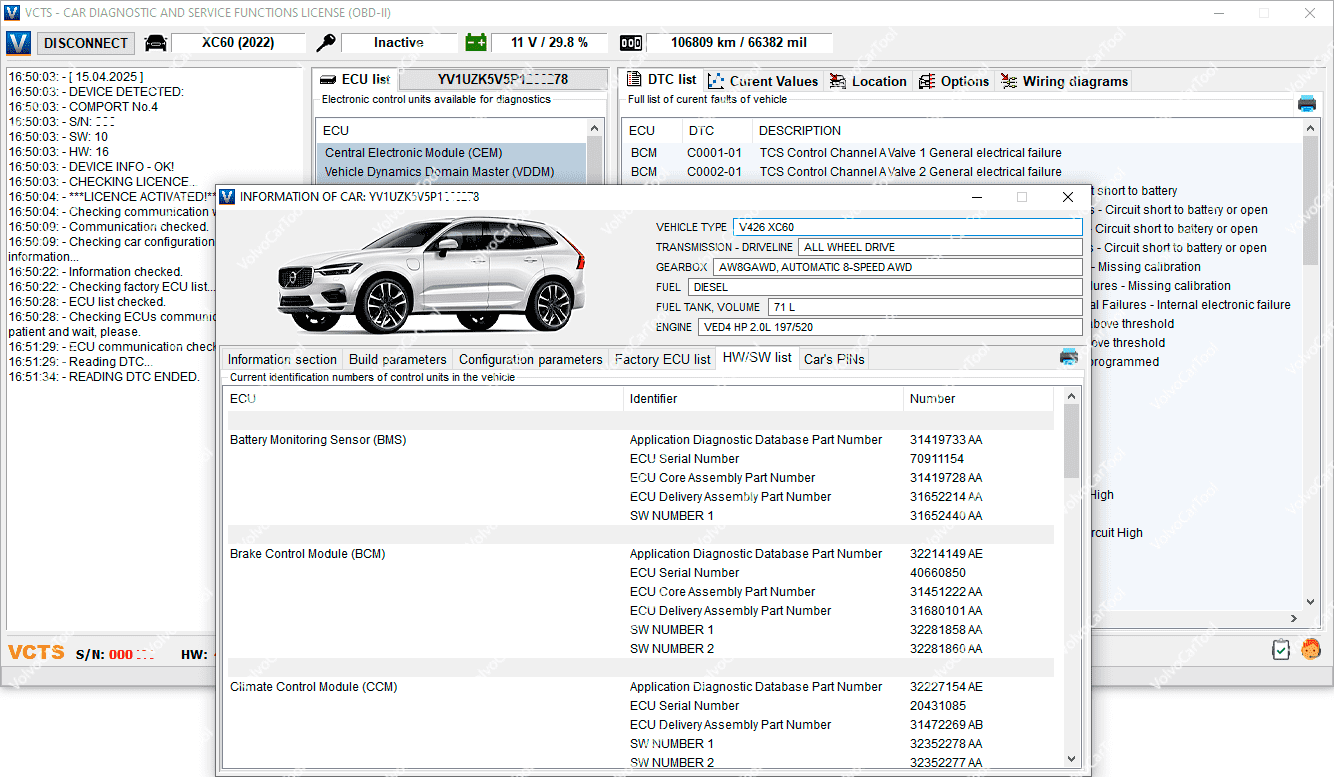Click the DESCRIPTION column header
Image resolution: width=1334 pixels, height=777 pixels.
point(1026,130)
